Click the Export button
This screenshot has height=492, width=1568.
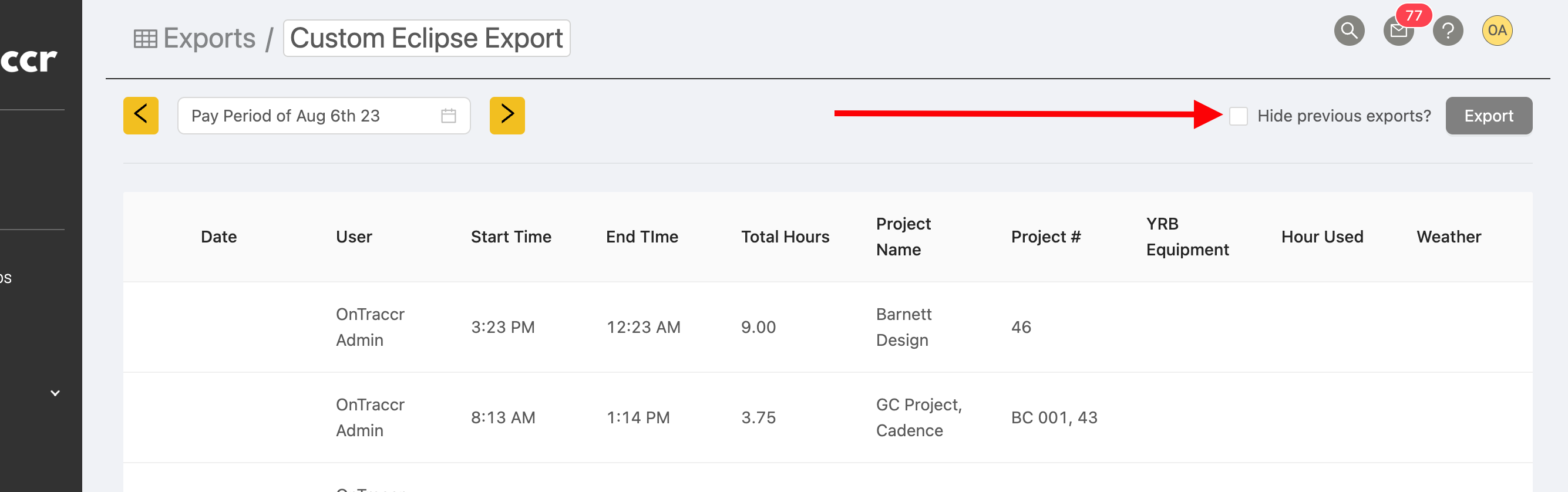pos(1488,116)
